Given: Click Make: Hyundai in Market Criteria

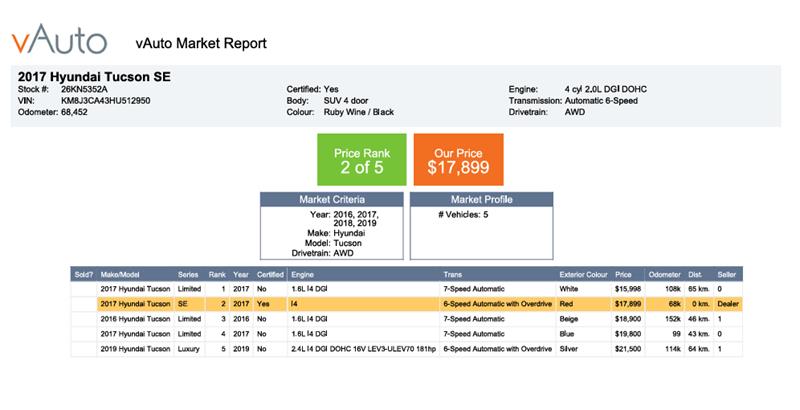Looking at the screenshot, I should point(336,233).
